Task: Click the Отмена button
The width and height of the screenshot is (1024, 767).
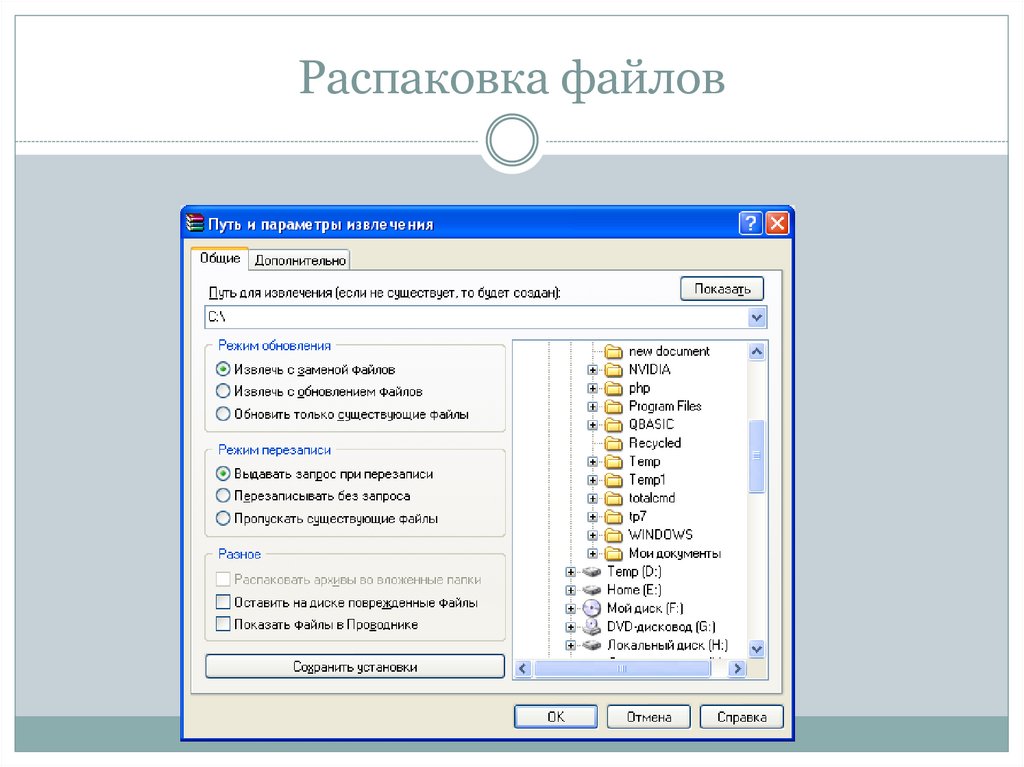Action: tap(648, 717)
